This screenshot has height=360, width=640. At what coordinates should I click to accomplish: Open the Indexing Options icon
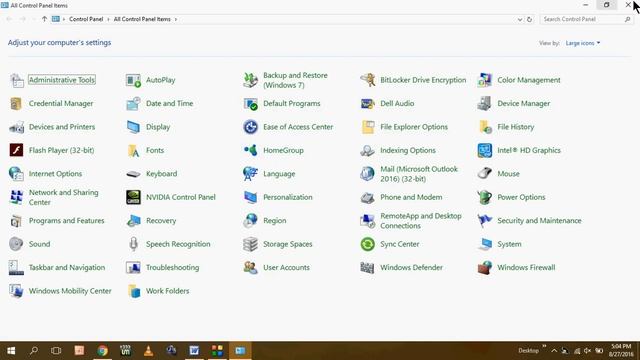point(368,151)
